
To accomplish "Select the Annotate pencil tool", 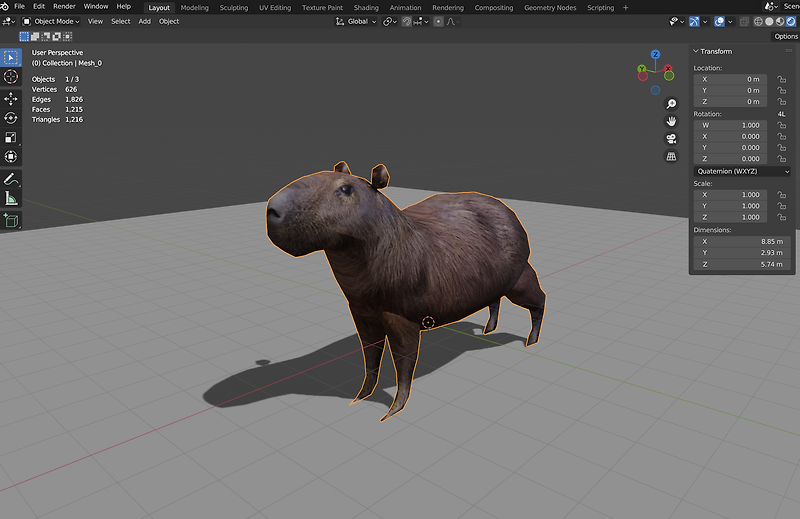I will [x=11, y=179].
